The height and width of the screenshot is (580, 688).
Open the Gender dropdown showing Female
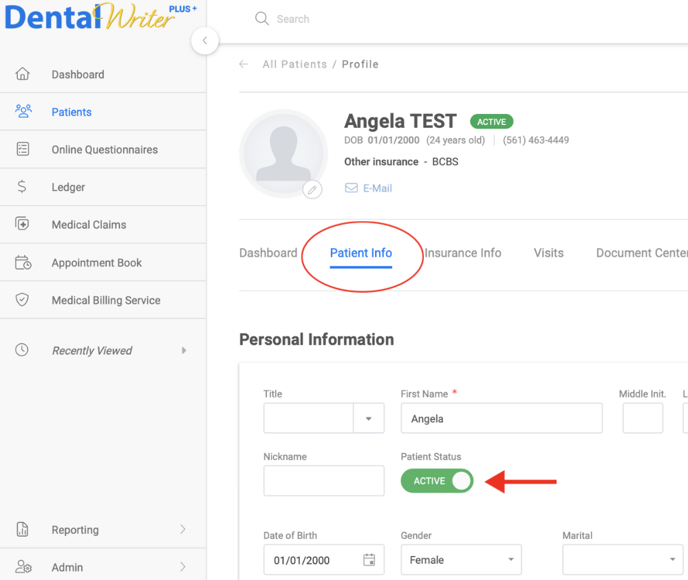461,559
